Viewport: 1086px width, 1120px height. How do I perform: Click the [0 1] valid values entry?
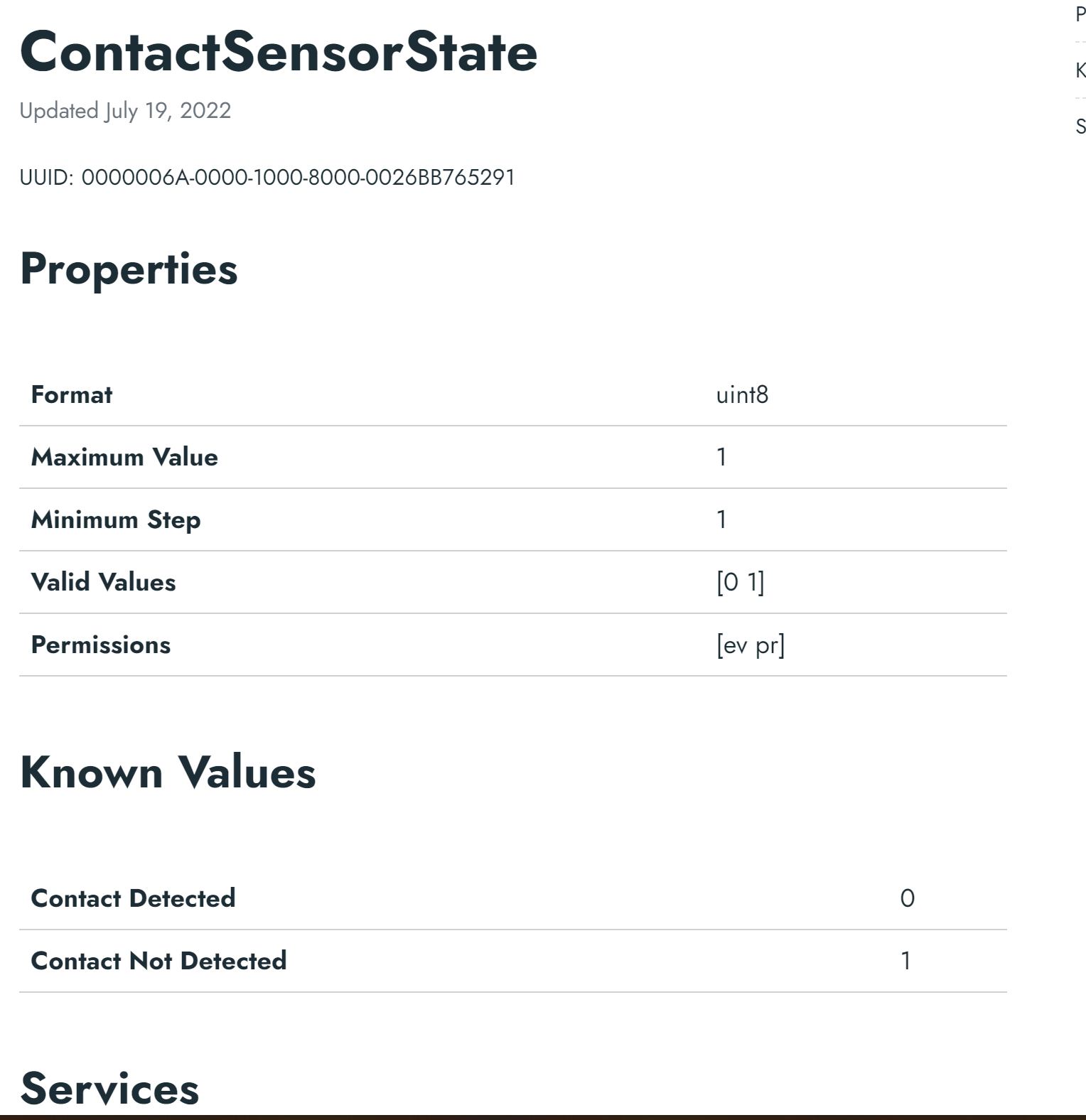click(x=740, y=582)
